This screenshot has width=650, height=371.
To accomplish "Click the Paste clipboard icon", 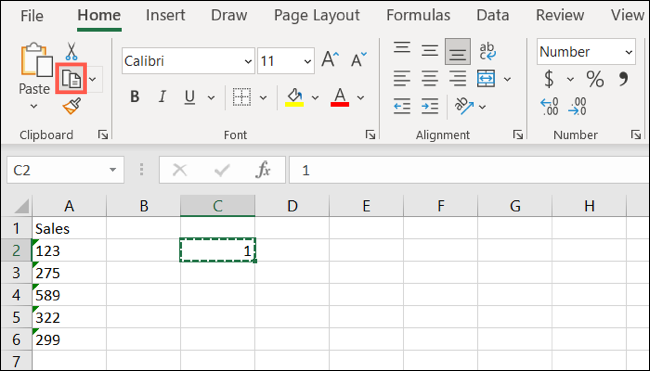I will point(36,60).
